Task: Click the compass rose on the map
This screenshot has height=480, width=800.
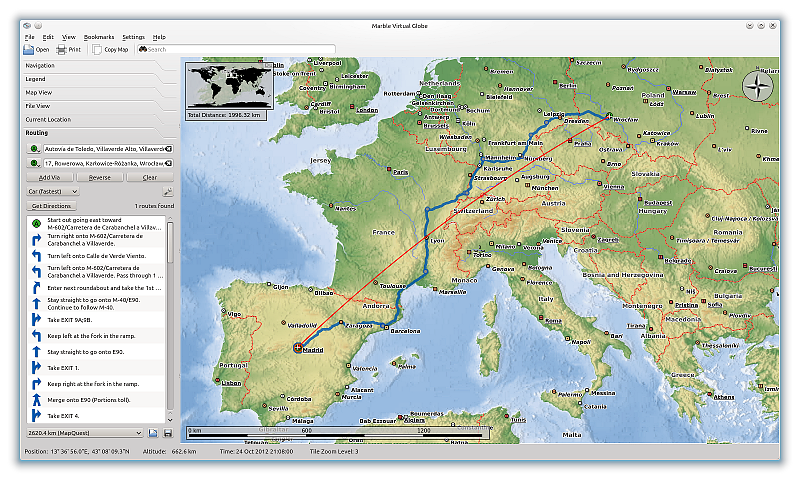Action: tap(757, 86)
